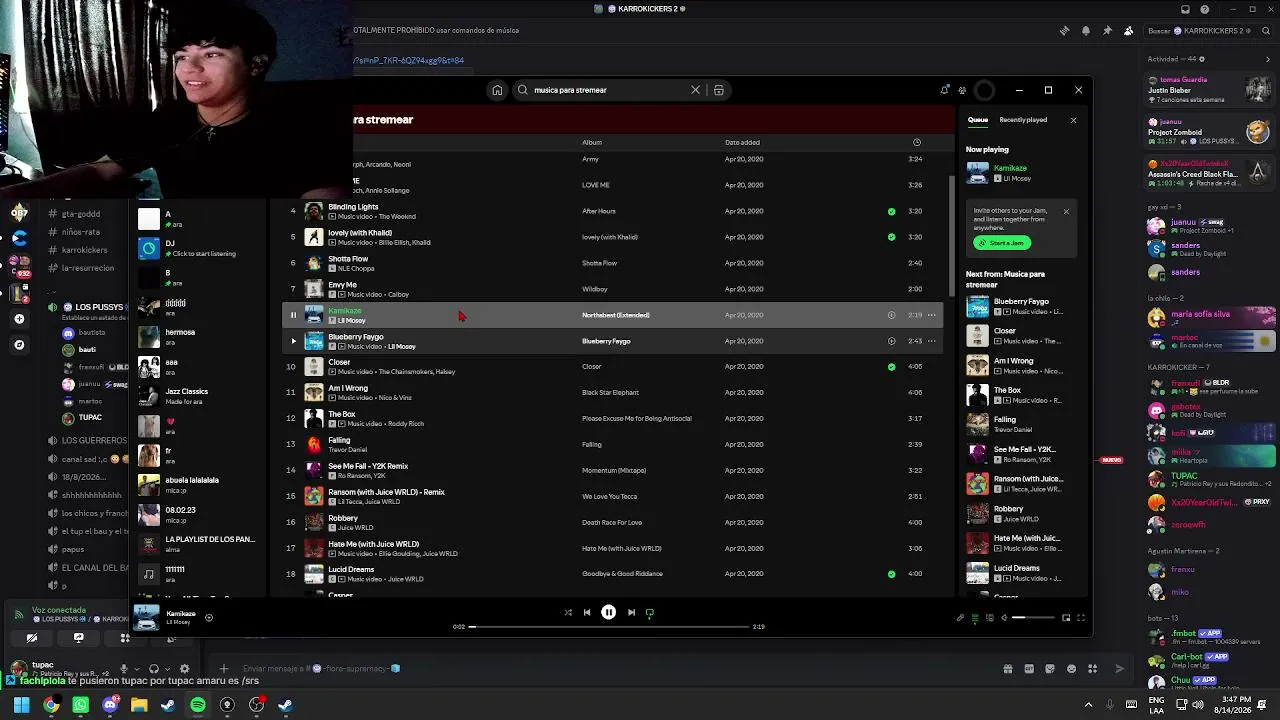Dismiss the Jam invitation card
This screenshot has height=720, width=1280.
[1066, 211]
